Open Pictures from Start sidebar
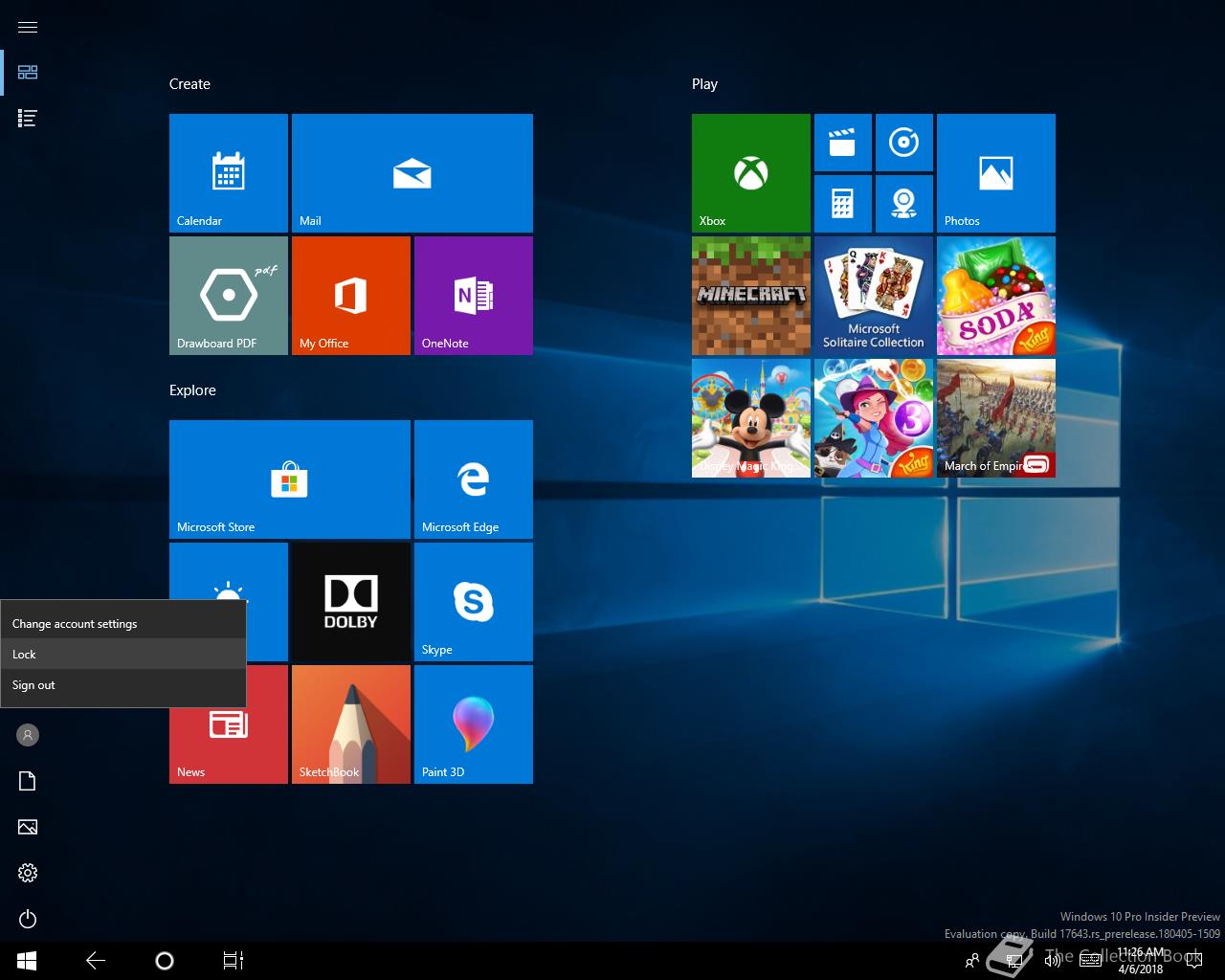This screenshot has width=1225, height=980. (28, 827)
